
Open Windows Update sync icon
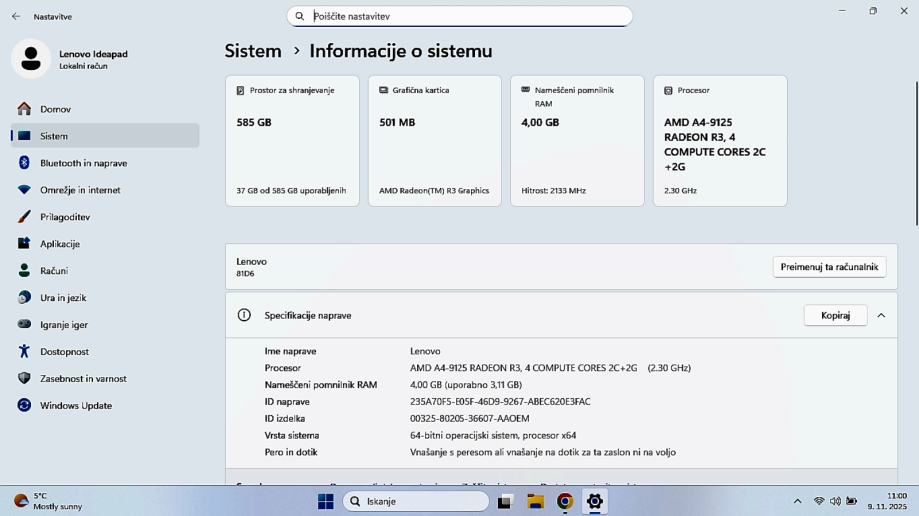coord(24,405)
